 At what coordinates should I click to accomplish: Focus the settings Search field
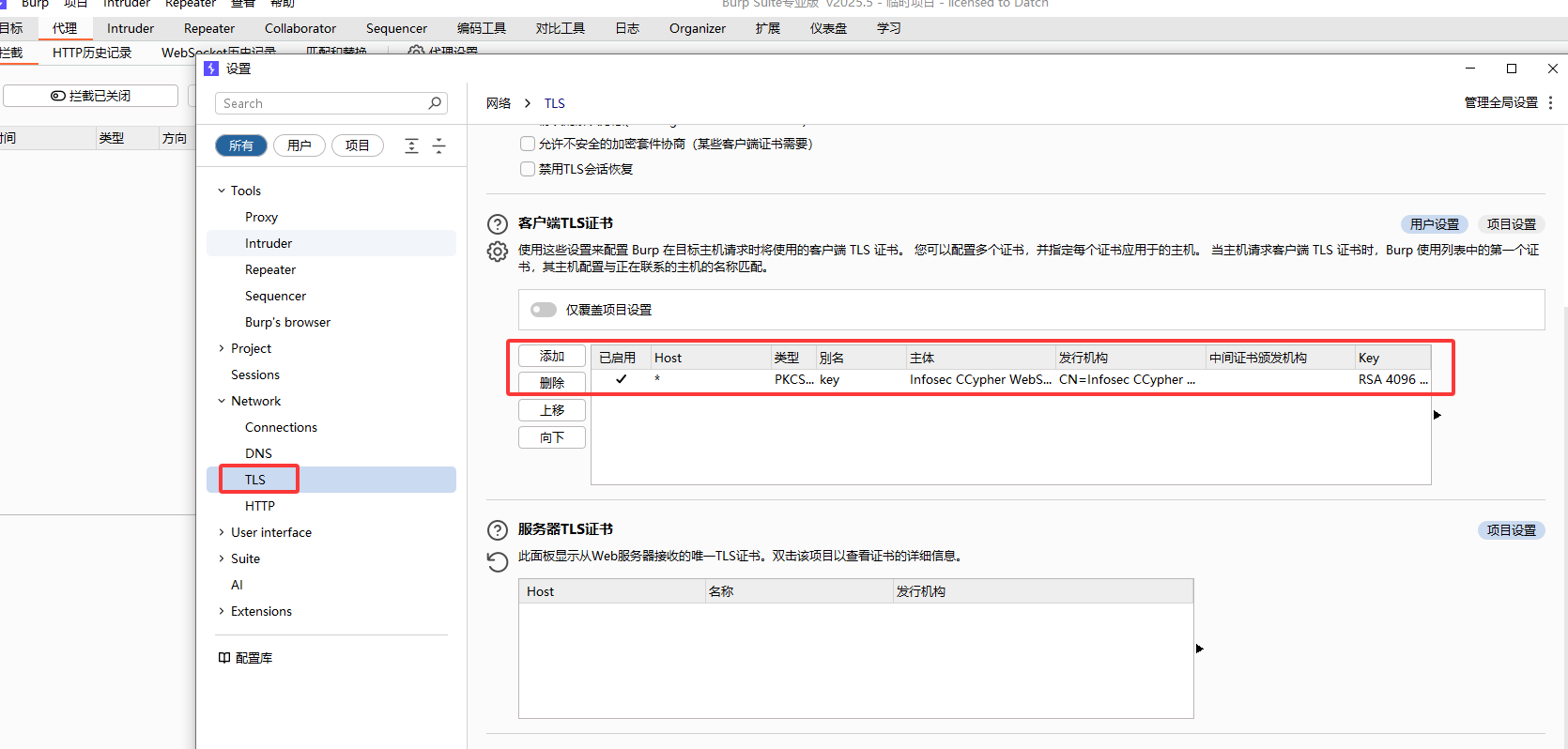(331, 103)
